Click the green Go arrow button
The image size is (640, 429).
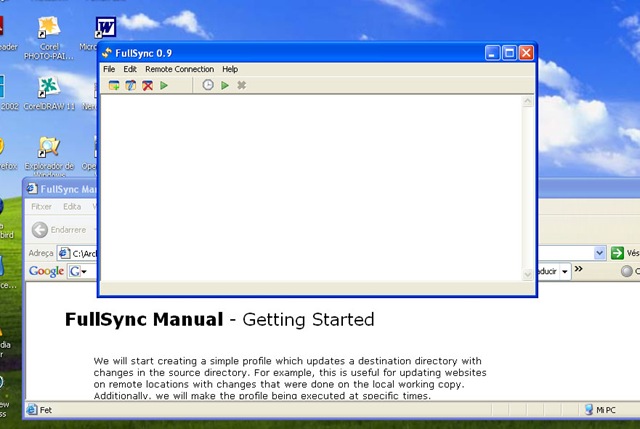pos(617,253)
